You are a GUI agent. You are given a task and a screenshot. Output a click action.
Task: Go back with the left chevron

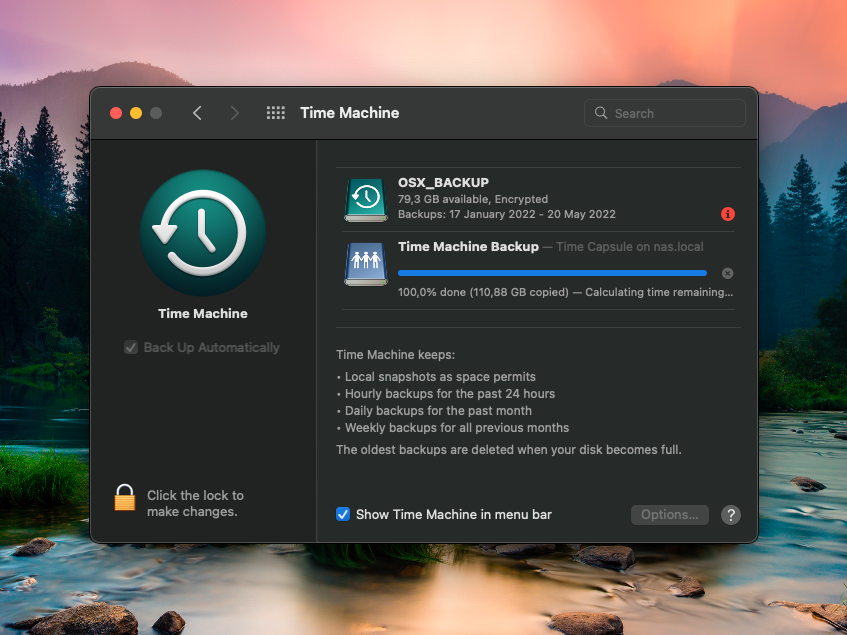pos(197,113)
